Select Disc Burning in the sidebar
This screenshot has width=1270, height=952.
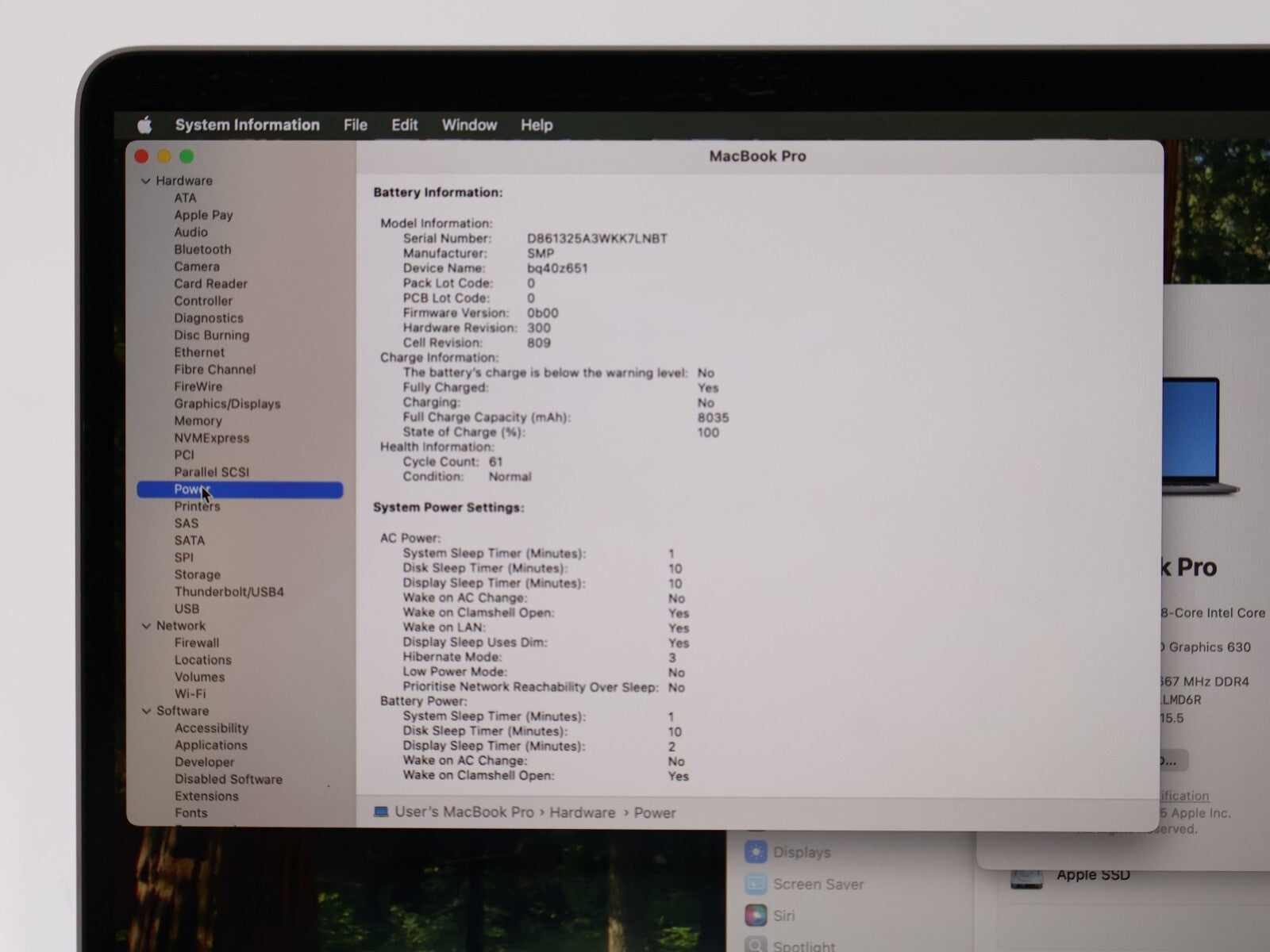[211, 335]
